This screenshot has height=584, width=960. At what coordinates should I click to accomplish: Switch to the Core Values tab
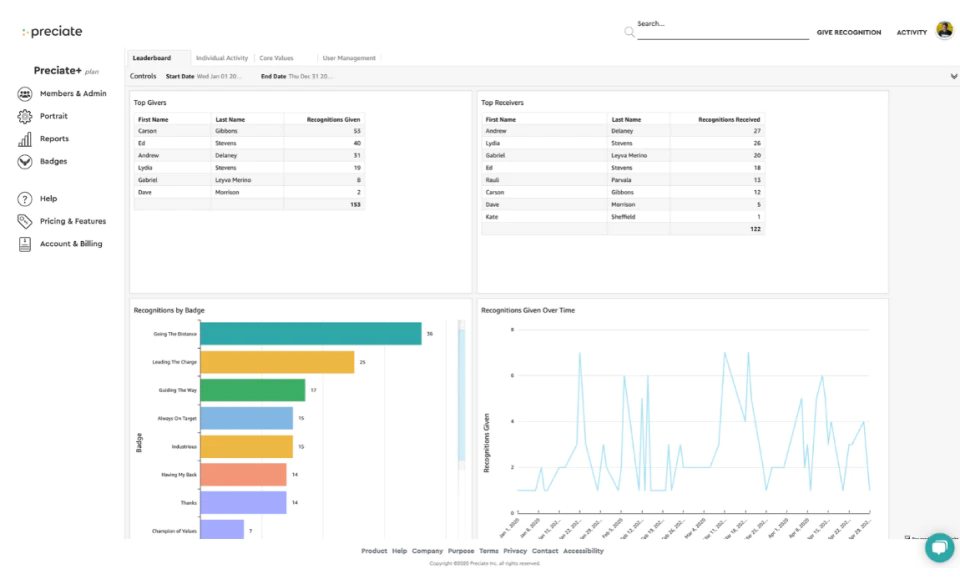pos(276,58)
